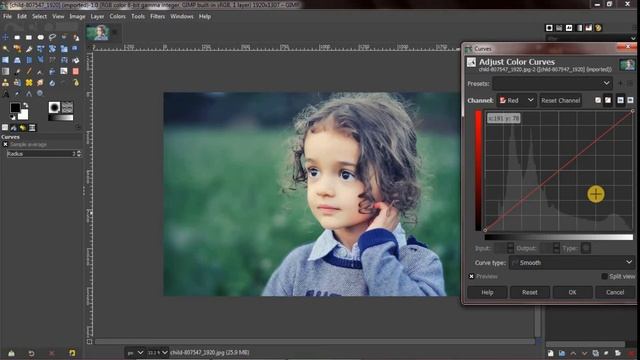Click the Help button in Curves dialog
The image size is (640, 360).
tap(487, 292)
